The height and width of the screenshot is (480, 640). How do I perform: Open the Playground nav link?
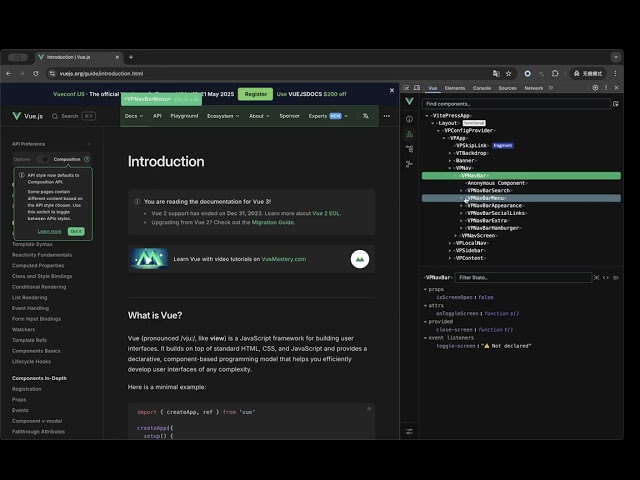coord(184,116)
